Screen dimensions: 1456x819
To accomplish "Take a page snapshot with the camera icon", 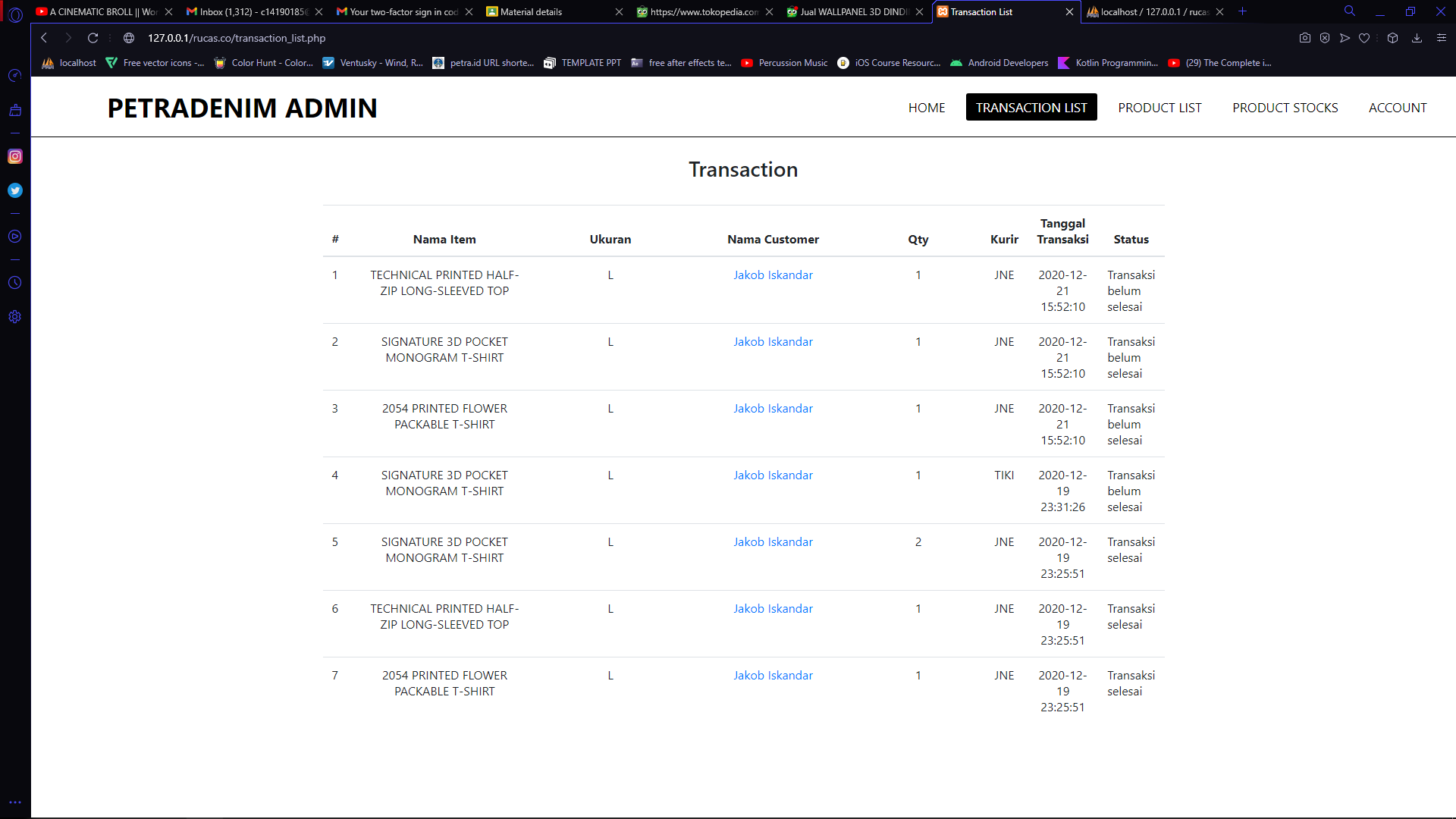I will (x=1305, y=38).
